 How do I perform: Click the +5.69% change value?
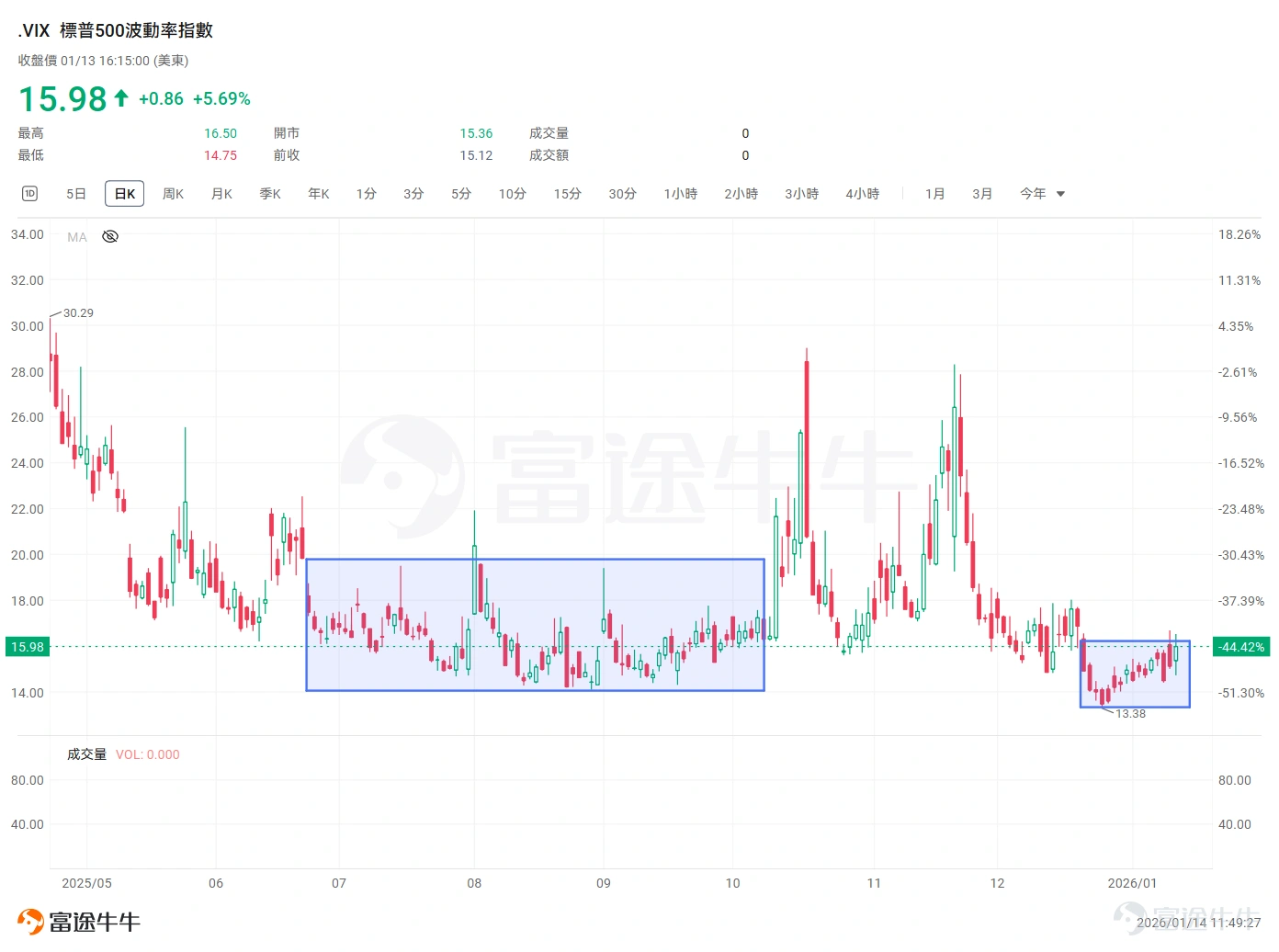pyautogui.click(x=221, y=98)
